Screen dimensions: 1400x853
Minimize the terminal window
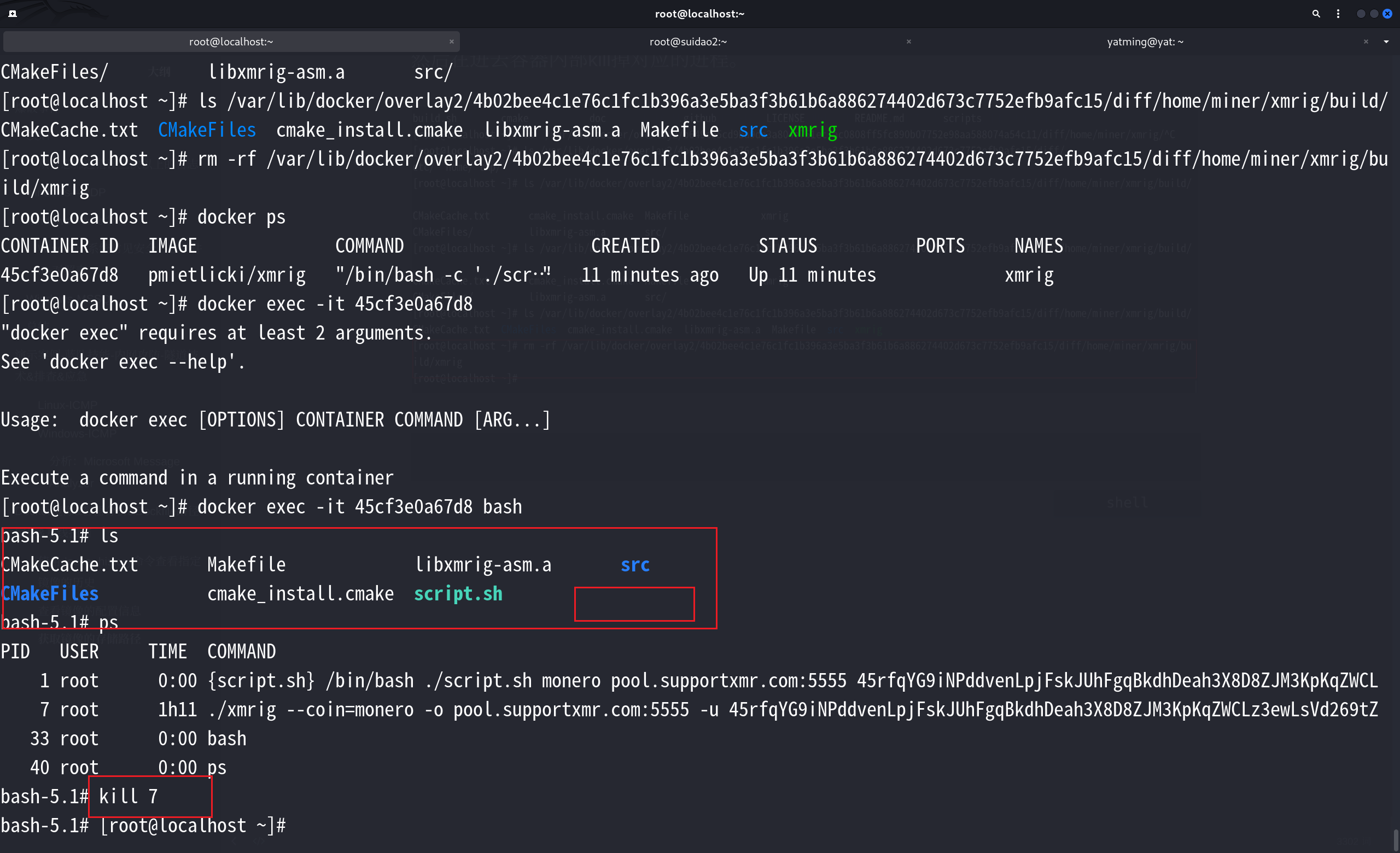click(1360, 14)
